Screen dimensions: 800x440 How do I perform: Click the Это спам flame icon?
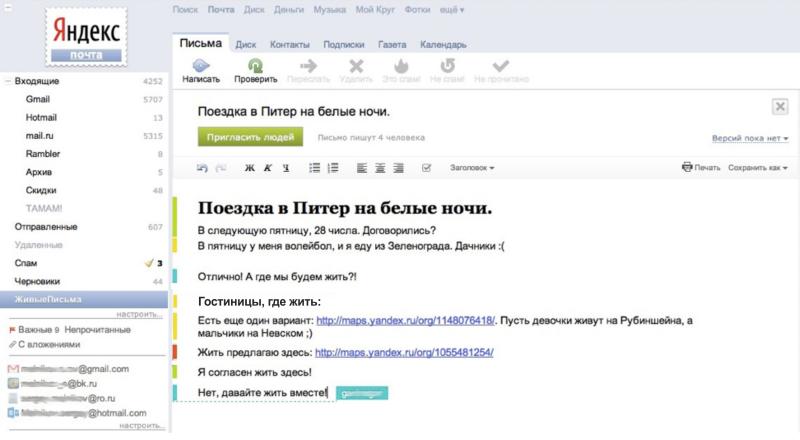[402, 65]
